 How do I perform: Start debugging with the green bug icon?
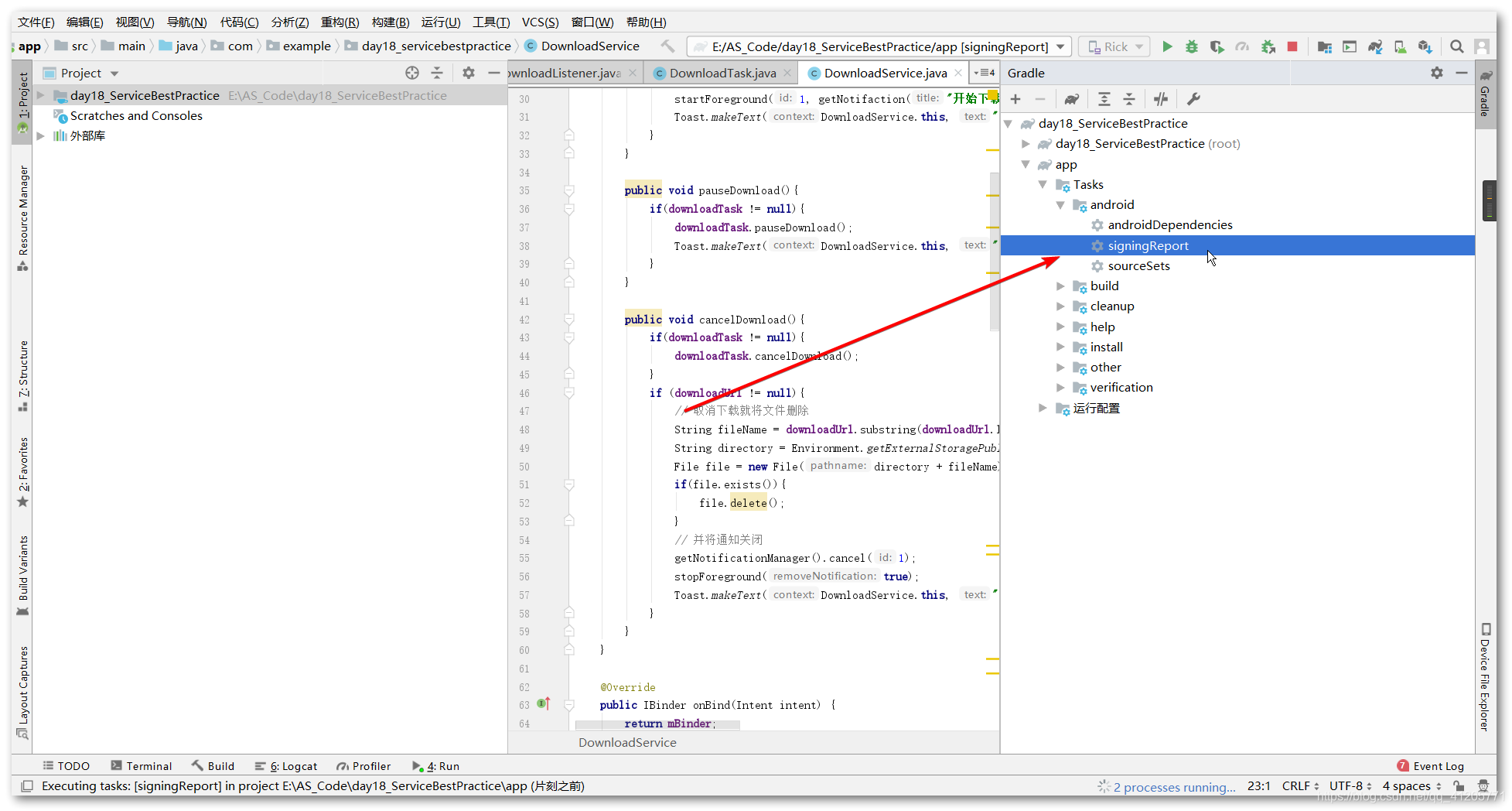coord(1192,46)
